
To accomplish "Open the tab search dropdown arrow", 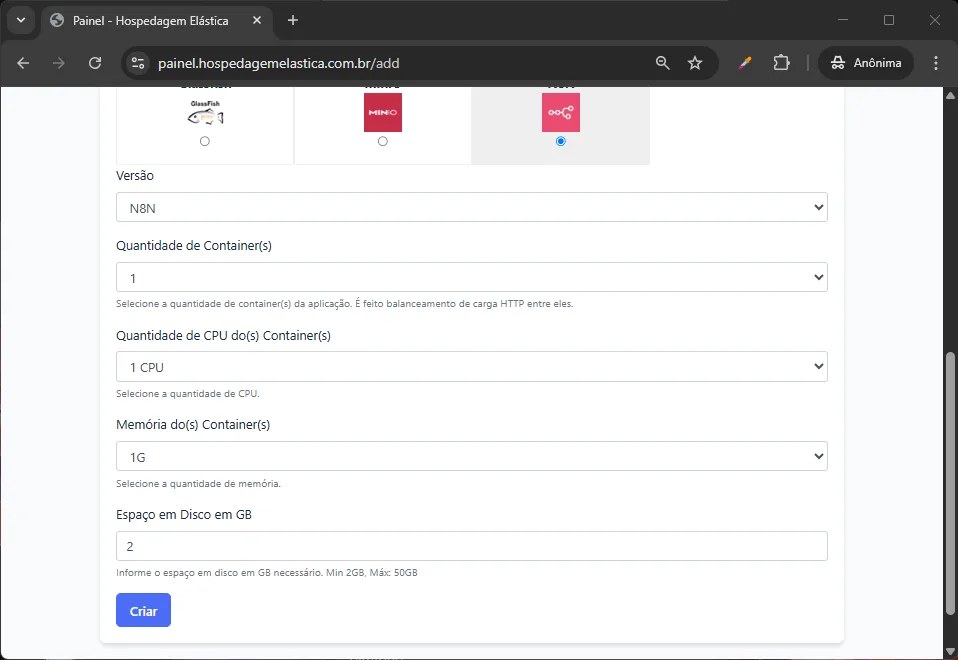I will coord(21,20).
